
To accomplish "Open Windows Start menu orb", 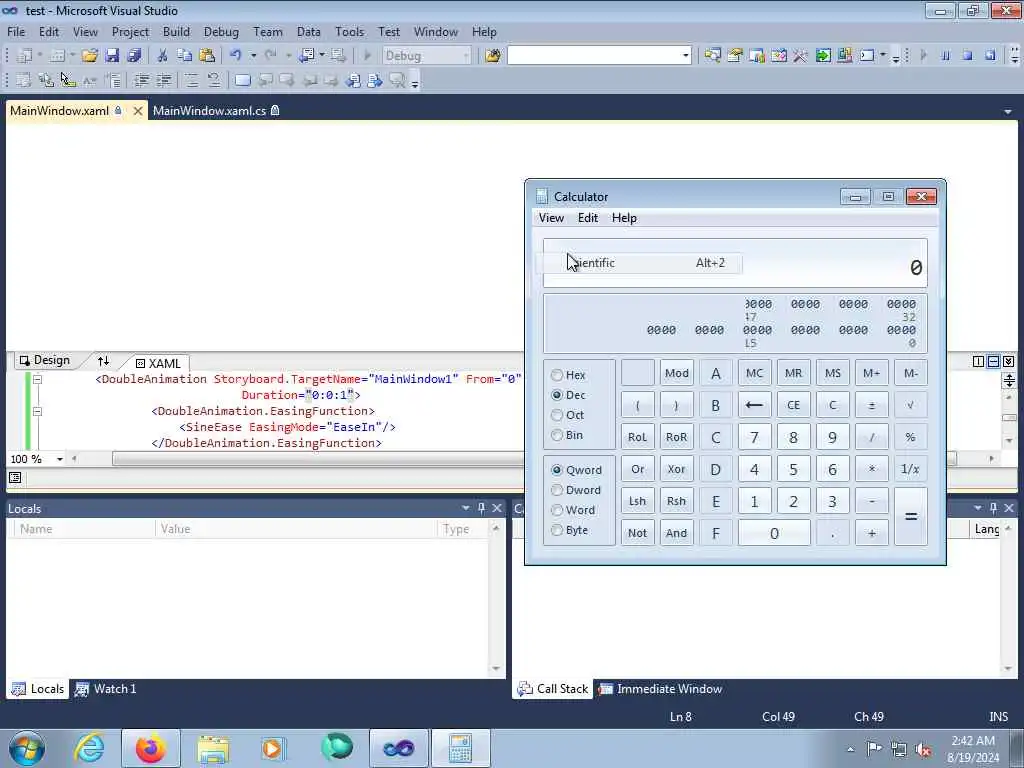I will 27,748.
